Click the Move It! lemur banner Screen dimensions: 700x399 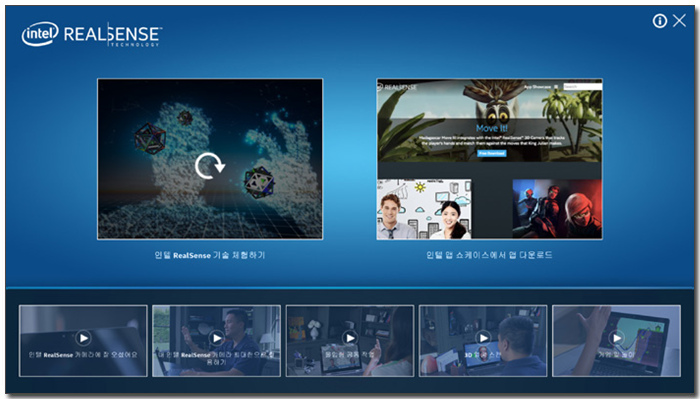[489, 121]
